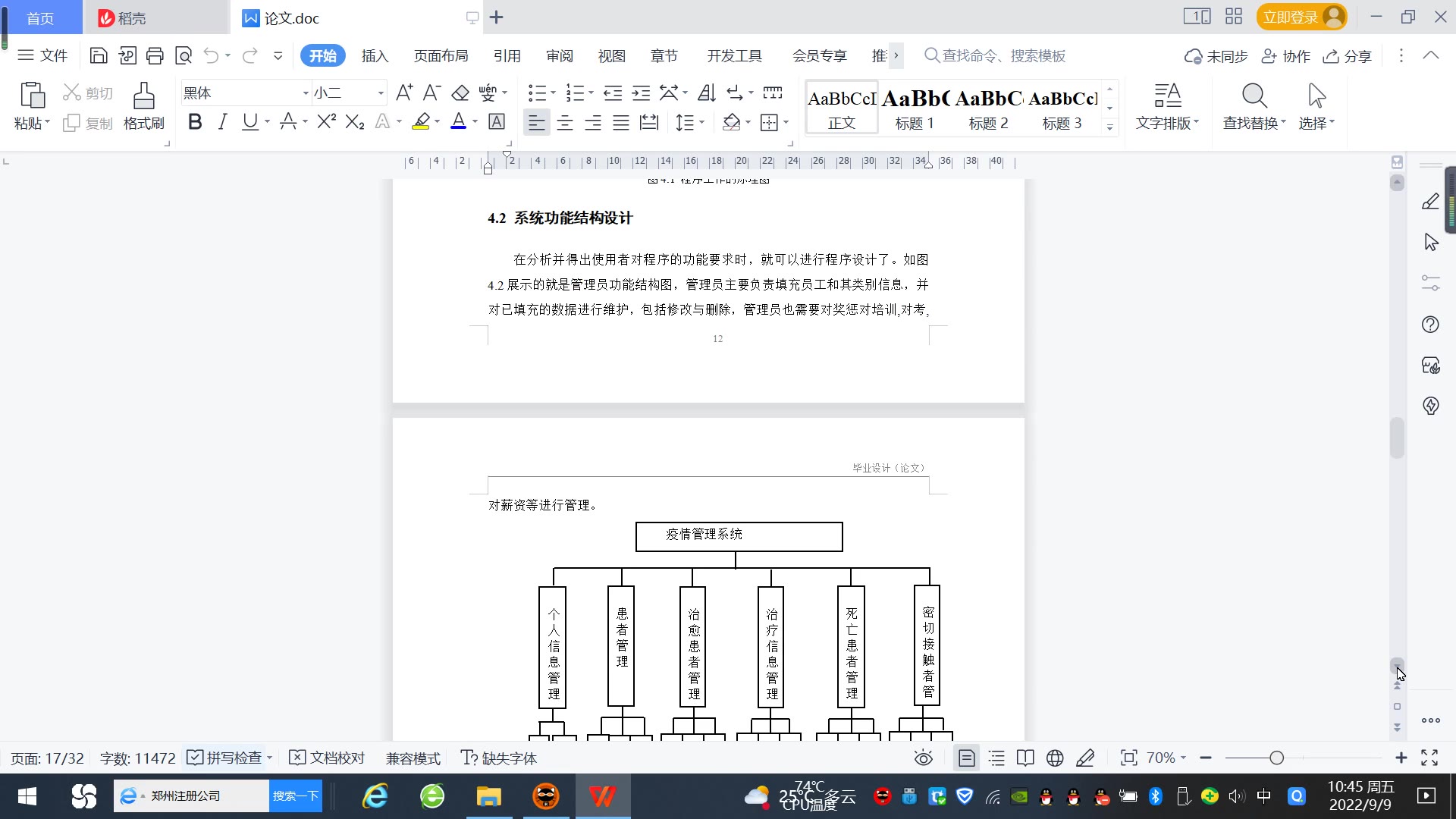Click the Share button
The height and width of the screenshot is (819, 1456).
pos(1348,55)
